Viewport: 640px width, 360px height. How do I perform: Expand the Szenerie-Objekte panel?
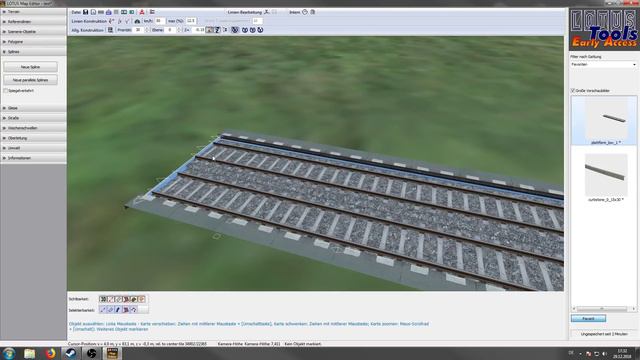(33, 31)
